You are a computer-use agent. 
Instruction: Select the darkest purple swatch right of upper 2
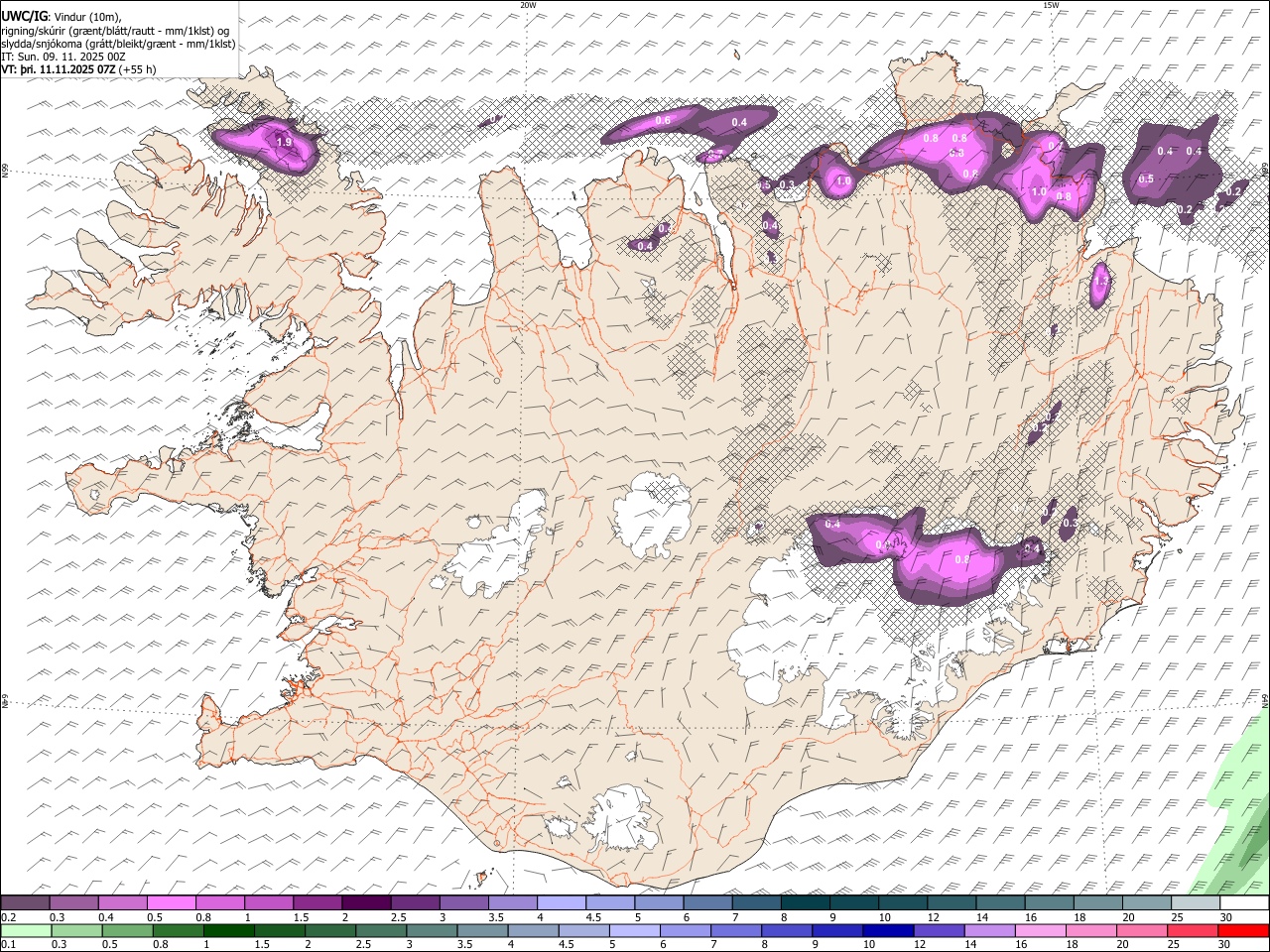365,902
